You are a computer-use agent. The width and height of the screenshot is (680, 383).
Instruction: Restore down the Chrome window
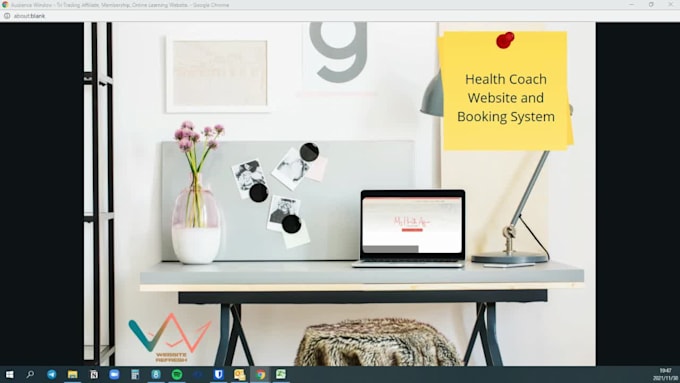click(651, 4)
